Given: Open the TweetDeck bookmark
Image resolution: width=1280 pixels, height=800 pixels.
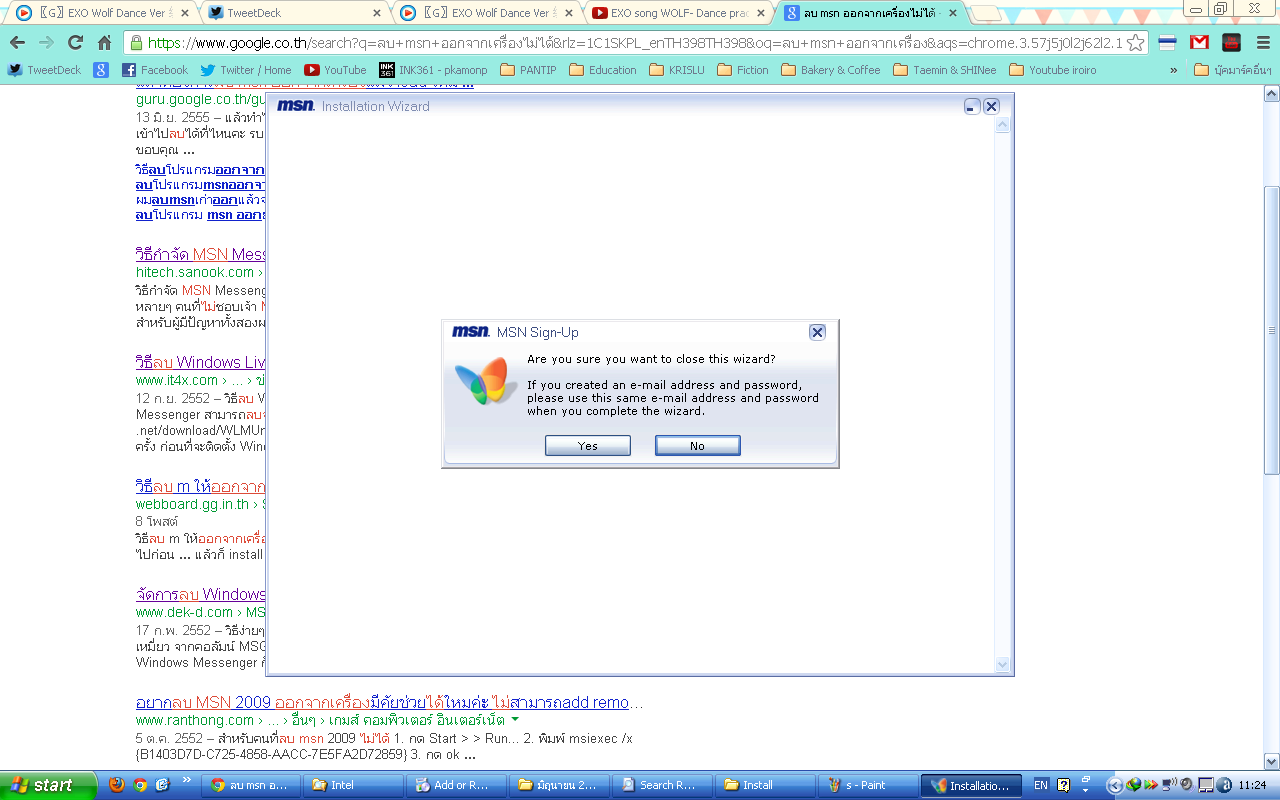Looking at the screenshot, I should click(x=45, y=70).
